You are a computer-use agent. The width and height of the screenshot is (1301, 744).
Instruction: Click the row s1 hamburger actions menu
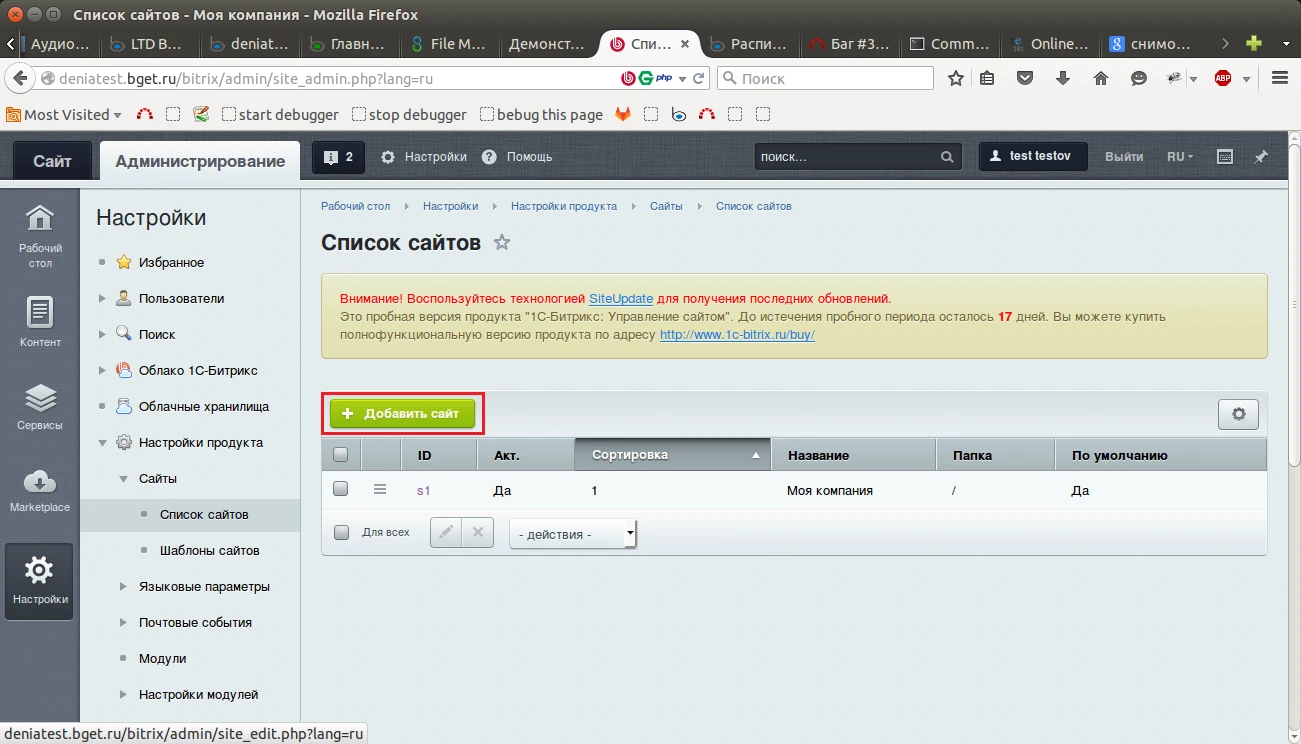(380, 490)
